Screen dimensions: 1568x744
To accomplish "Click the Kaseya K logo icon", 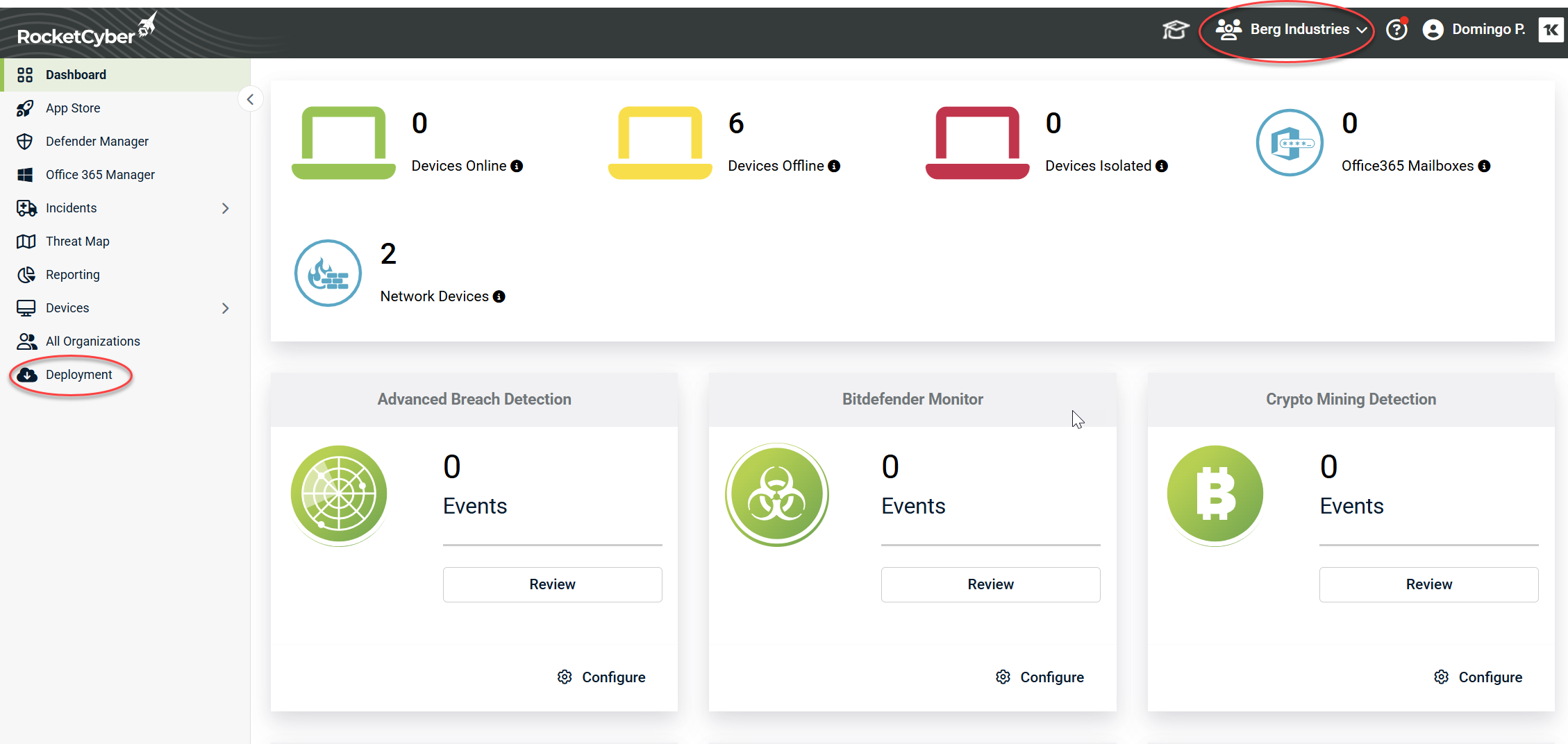I will (1551, 30).
